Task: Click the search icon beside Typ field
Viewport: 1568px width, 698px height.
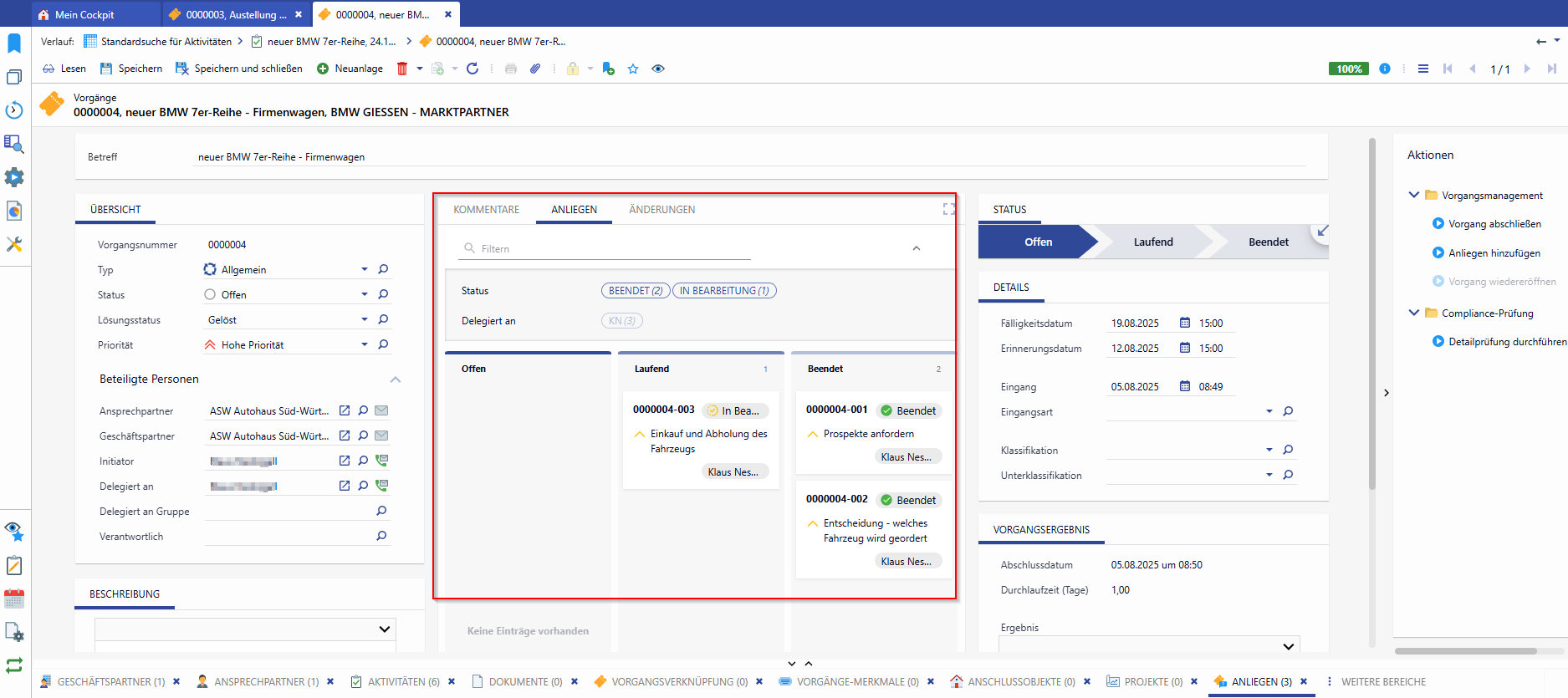Action: pos(383,269)
